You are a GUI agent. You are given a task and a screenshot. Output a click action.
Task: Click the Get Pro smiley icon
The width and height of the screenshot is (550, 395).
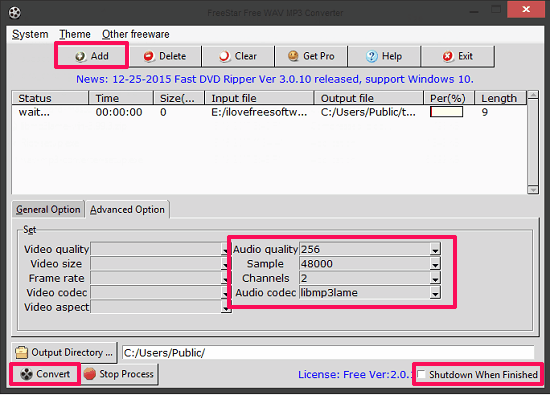tap(293, 56)
